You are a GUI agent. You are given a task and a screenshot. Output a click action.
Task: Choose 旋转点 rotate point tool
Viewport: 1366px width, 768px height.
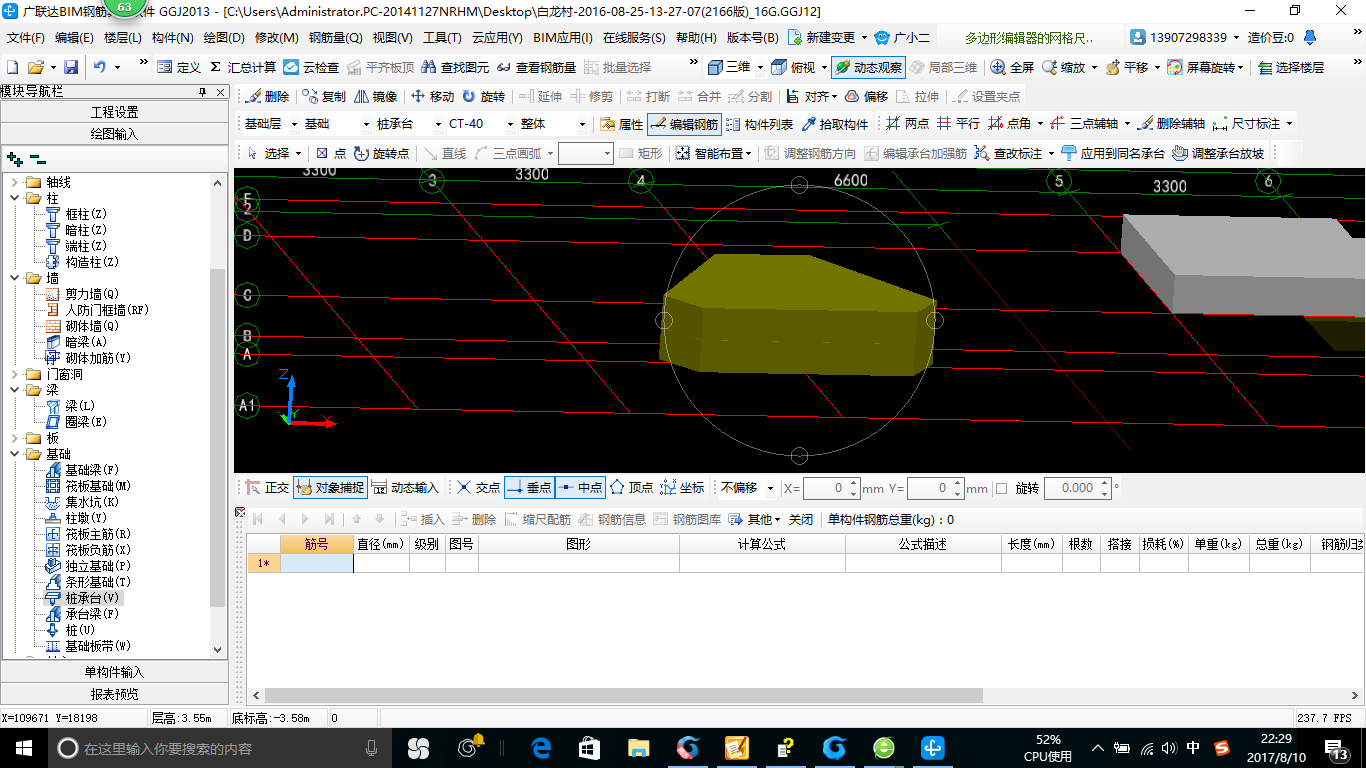click(381, 153)
